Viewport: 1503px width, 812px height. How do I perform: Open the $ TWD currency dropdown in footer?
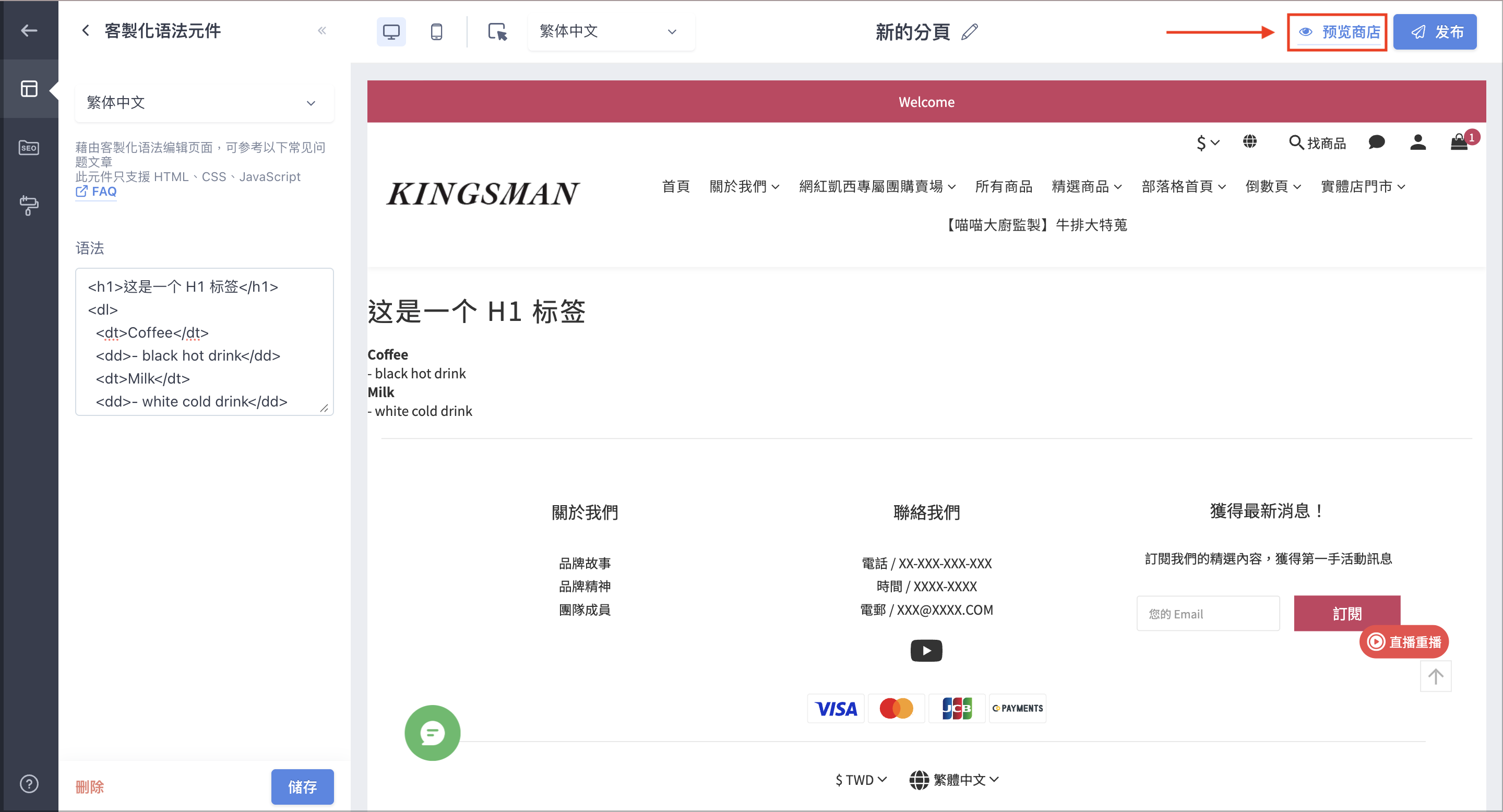tap(861, 780)
